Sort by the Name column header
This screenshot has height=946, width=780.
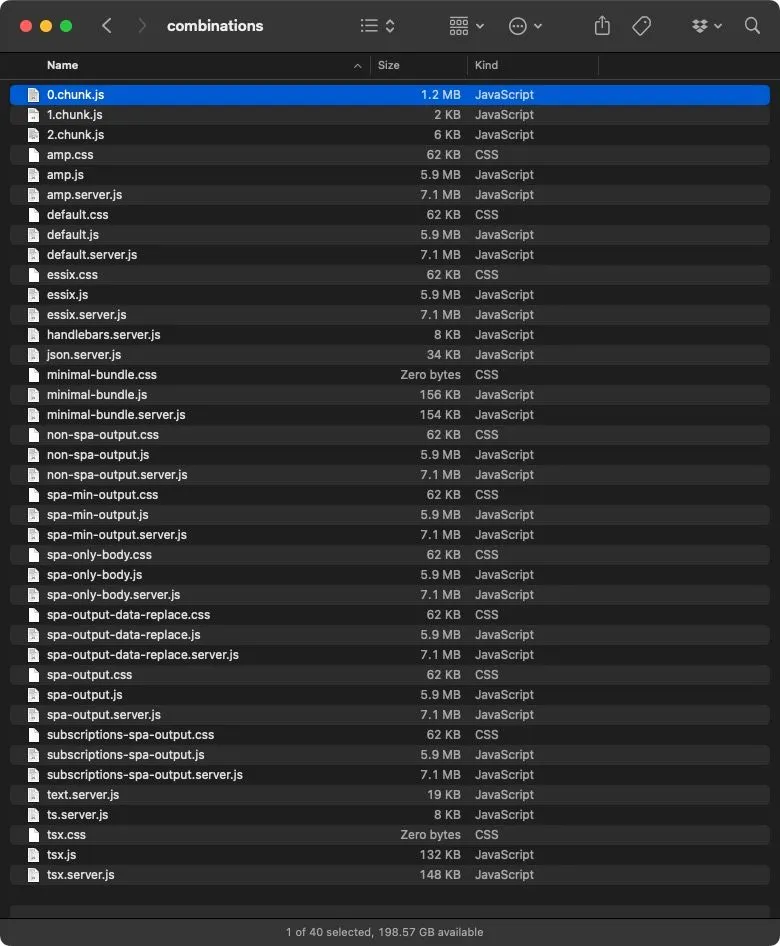pos(63,65)
